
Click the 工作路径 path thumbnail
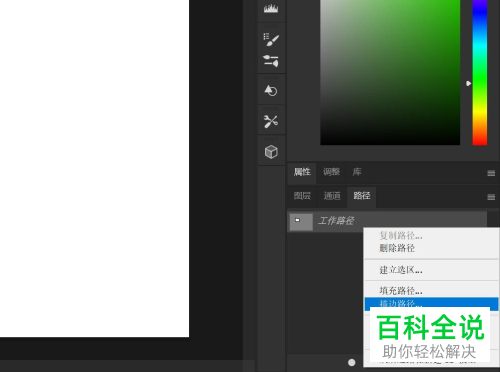pos(301,221)
